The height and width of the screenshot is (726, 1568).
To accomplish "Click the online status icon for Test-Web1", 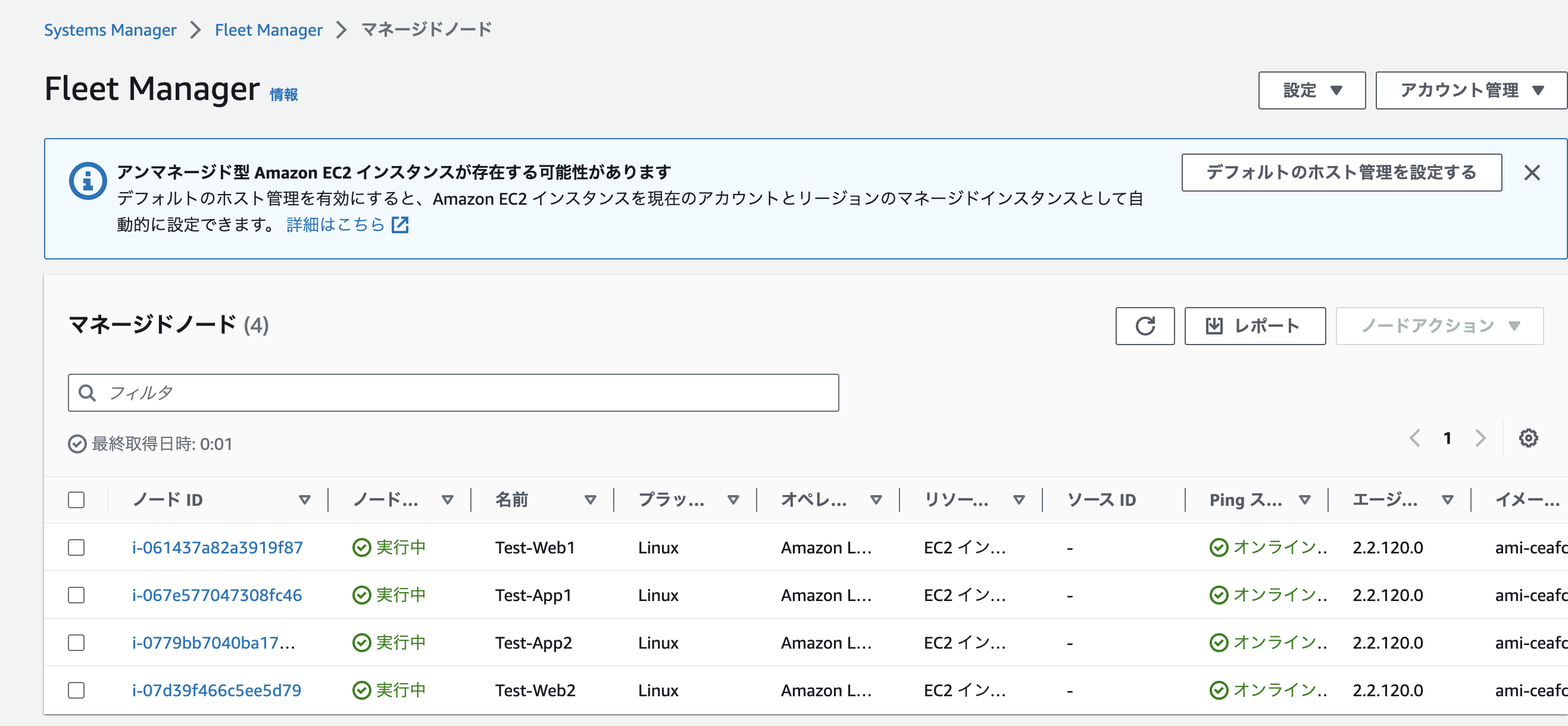I will [1220, 547].
